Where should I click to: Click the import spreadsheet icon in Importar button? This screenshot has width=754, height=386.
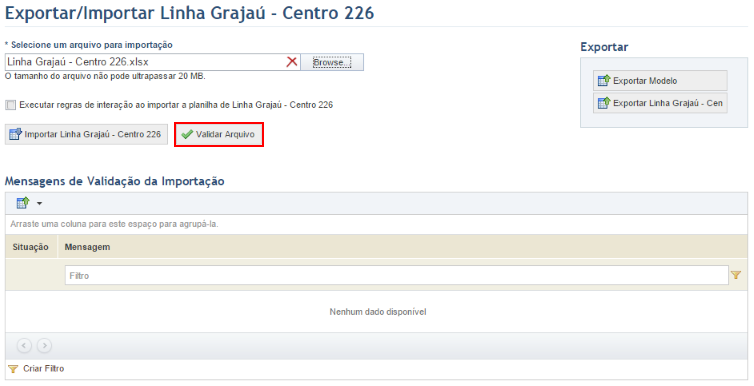[x=15, y=134]
